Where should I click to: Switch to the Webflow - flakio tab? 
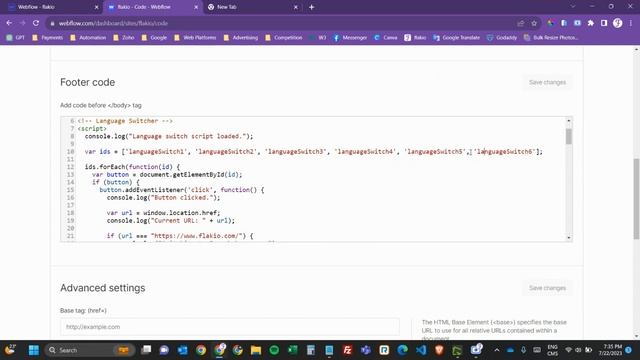point(49,7)
